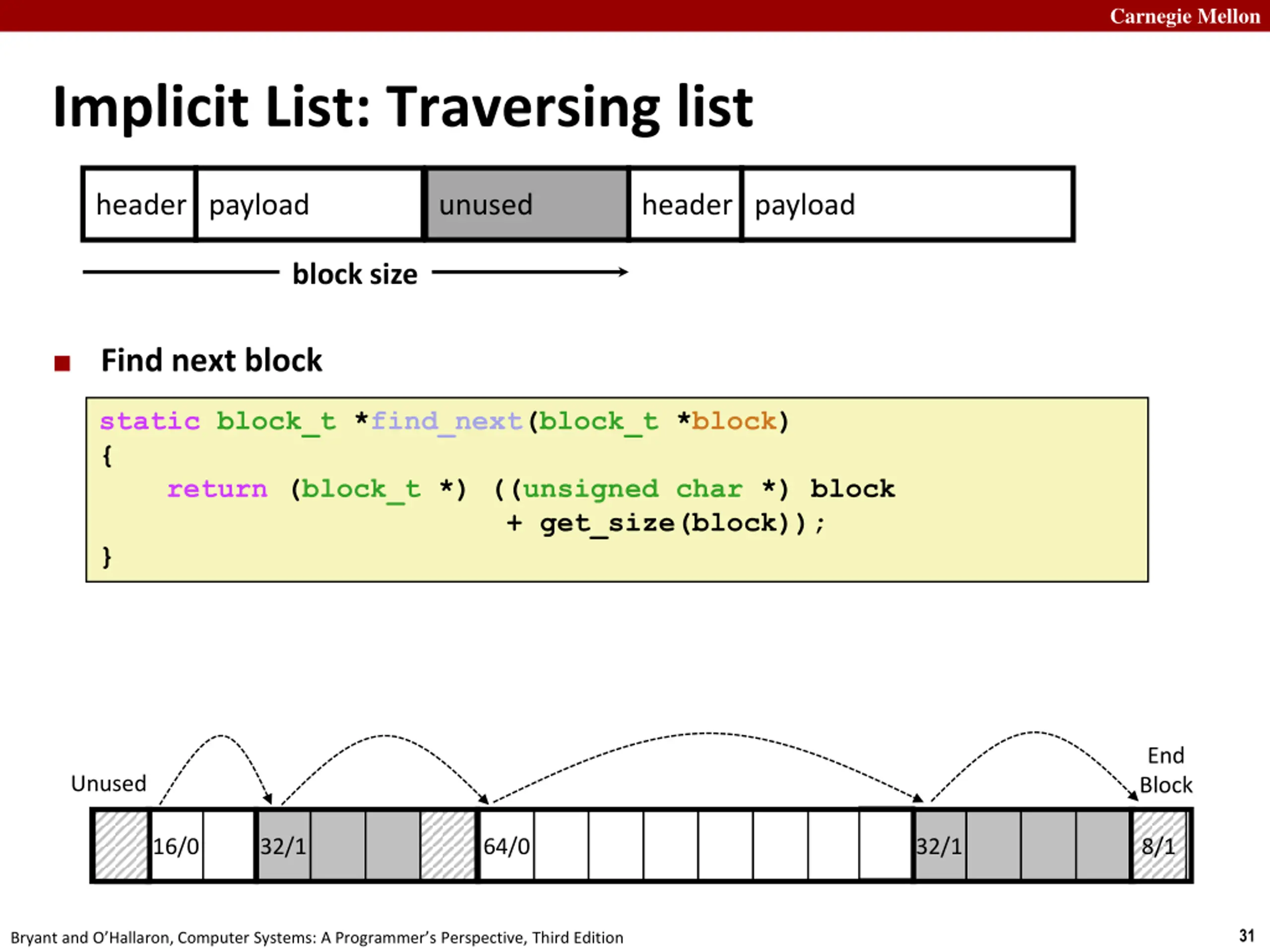Click the End Block label
This screenshot has height=952, width=1270.
tap(1165, 770)
